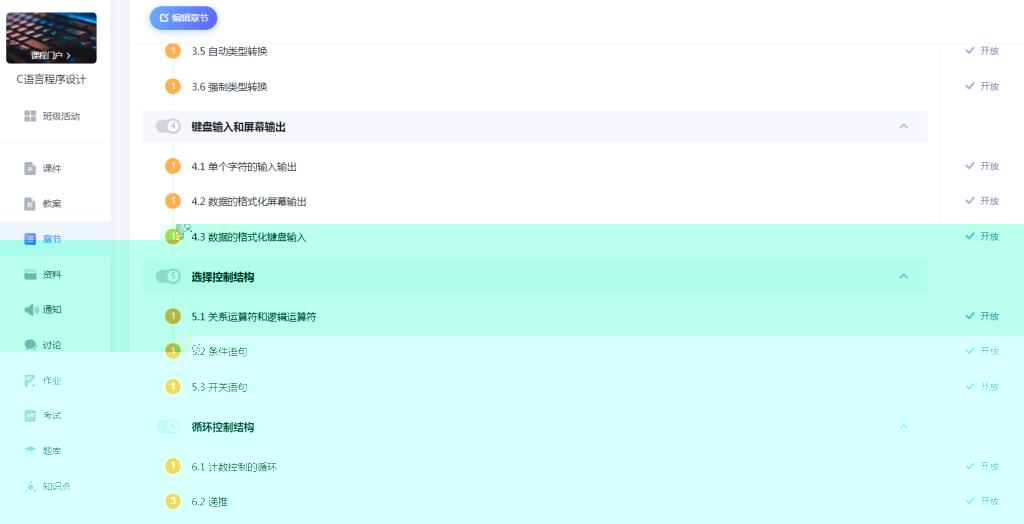Click 开放 status for section 5.3
Image resolution: width=1024 pixels, height=524 pixels.
[x=982, y=387]
